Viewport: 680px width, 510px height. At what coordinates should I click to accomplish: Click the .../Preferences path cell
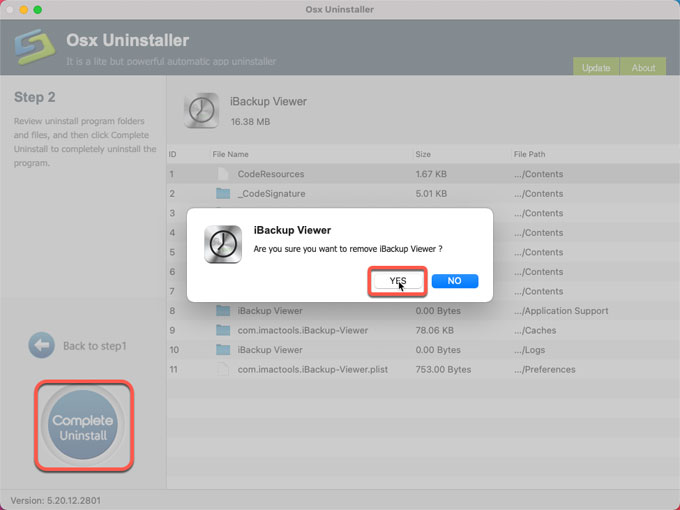coord(545,369)
